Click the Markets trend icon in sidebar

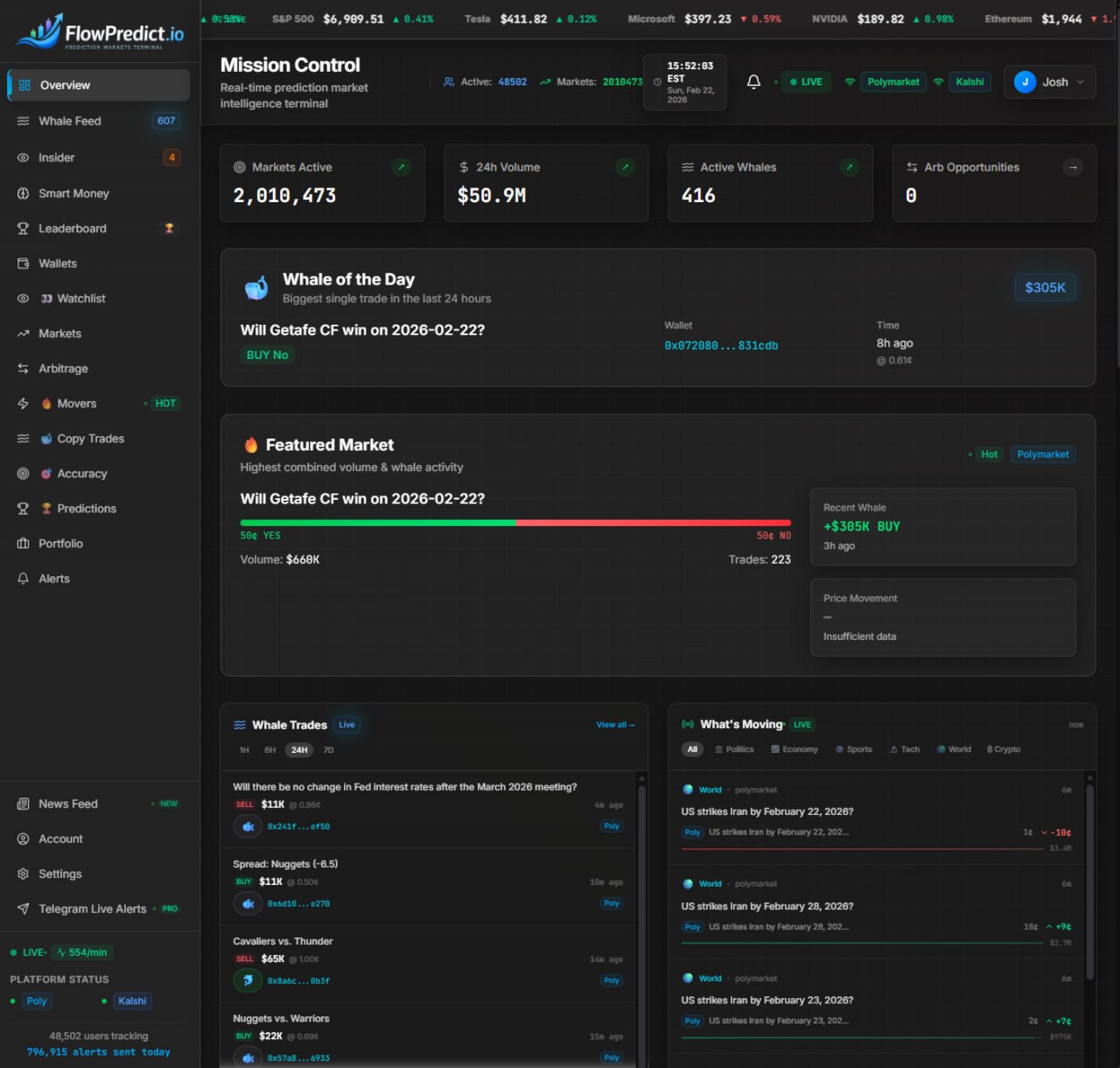pos(23,334)
